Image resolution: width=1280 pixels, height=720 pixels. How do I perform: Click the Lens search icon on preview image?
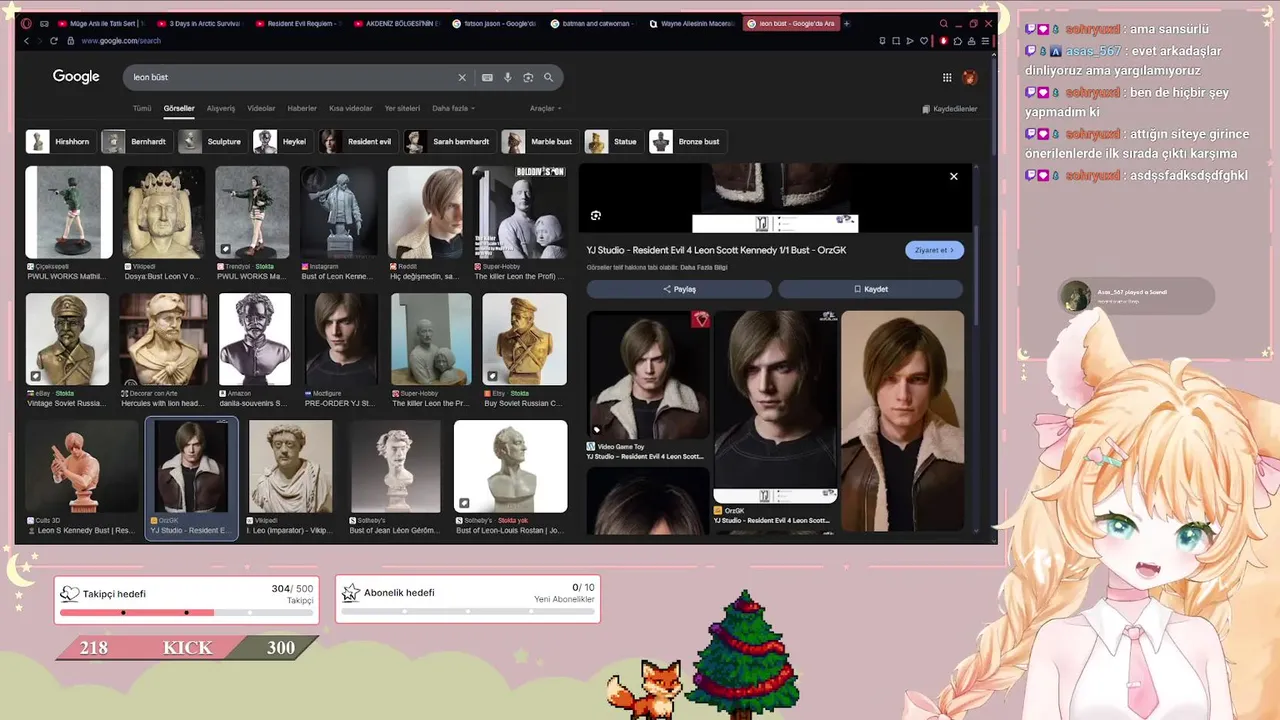[x=596, y=215]
